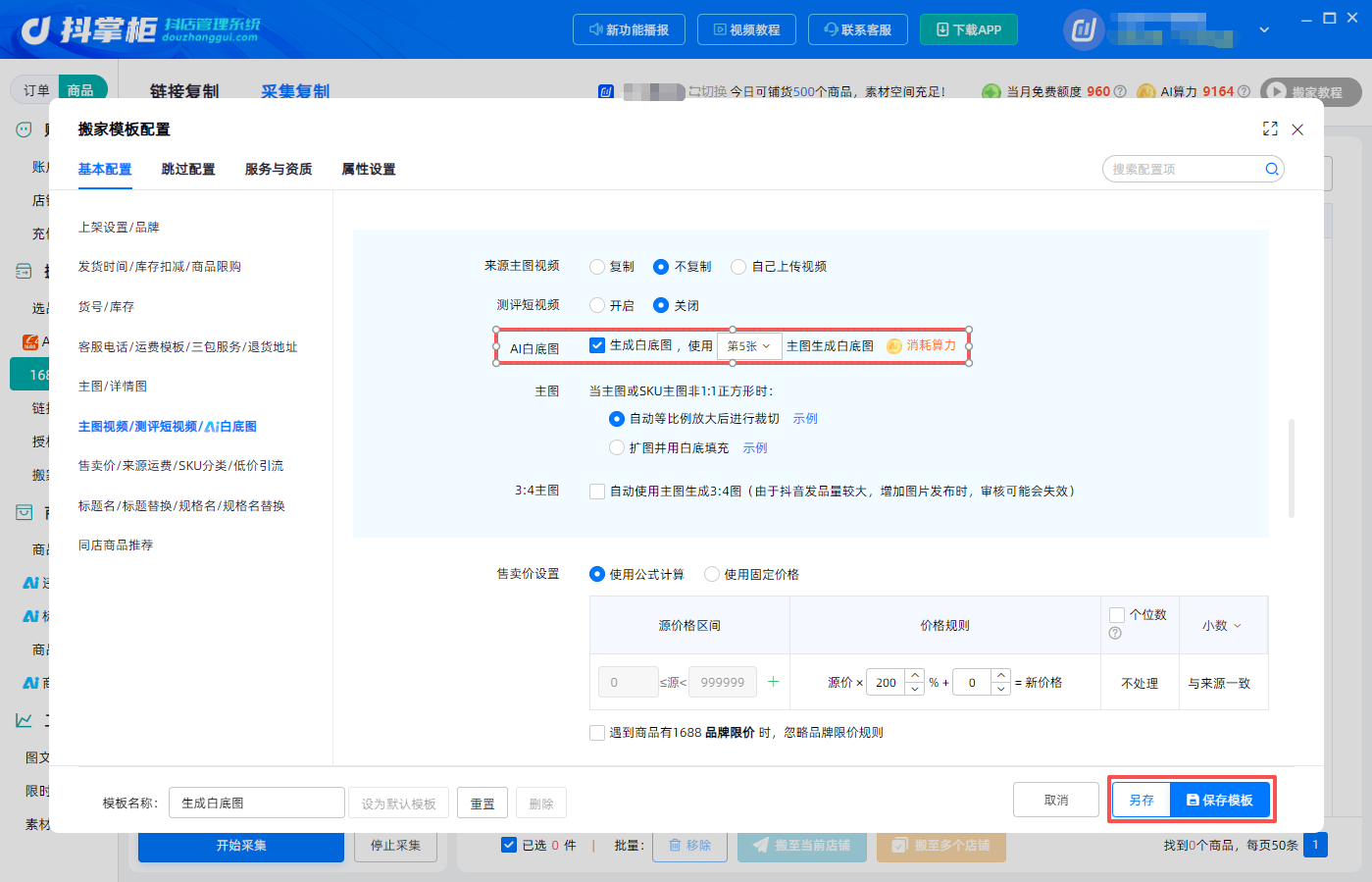
Task: Go to 货号/库存 section
Action: (106, 307)
